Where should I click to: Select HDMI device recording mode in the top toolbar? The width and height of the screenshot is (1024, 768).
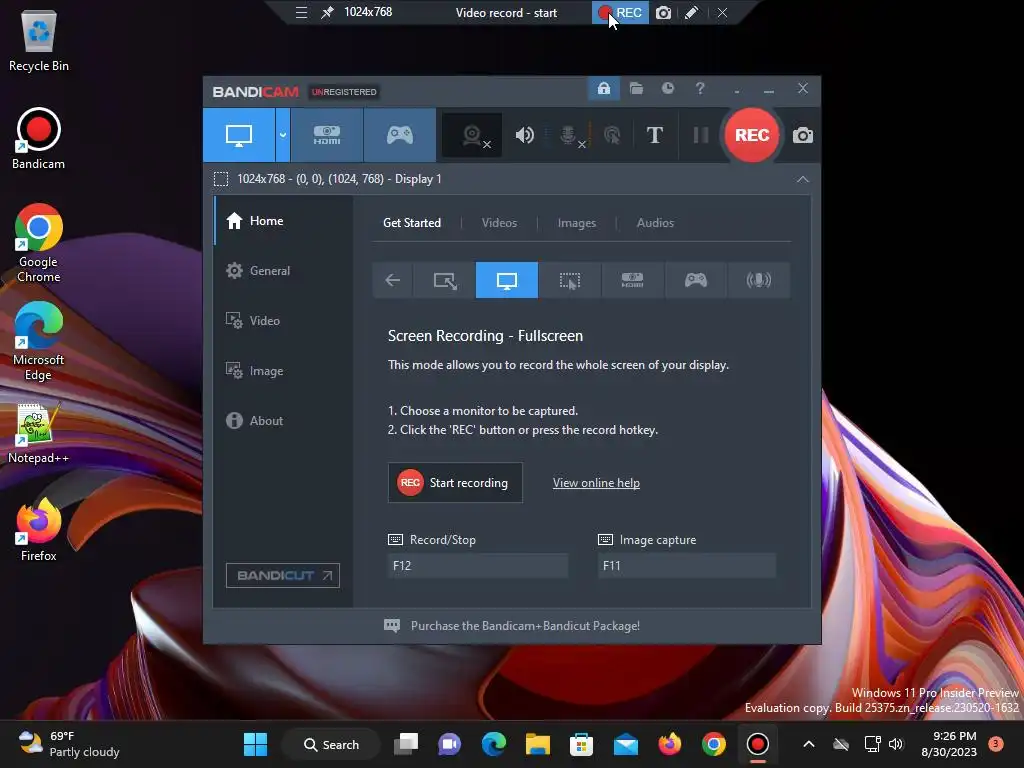(x=327, y=135)
